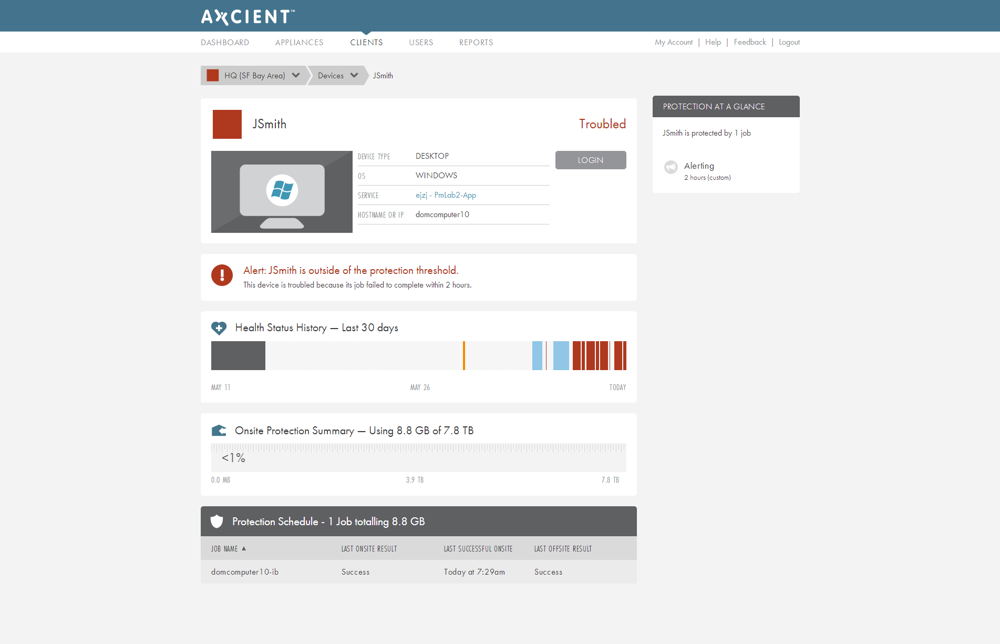Click the LOGIN button
The width and height of the screenshot is (1000, 644).
coord(590,159)
